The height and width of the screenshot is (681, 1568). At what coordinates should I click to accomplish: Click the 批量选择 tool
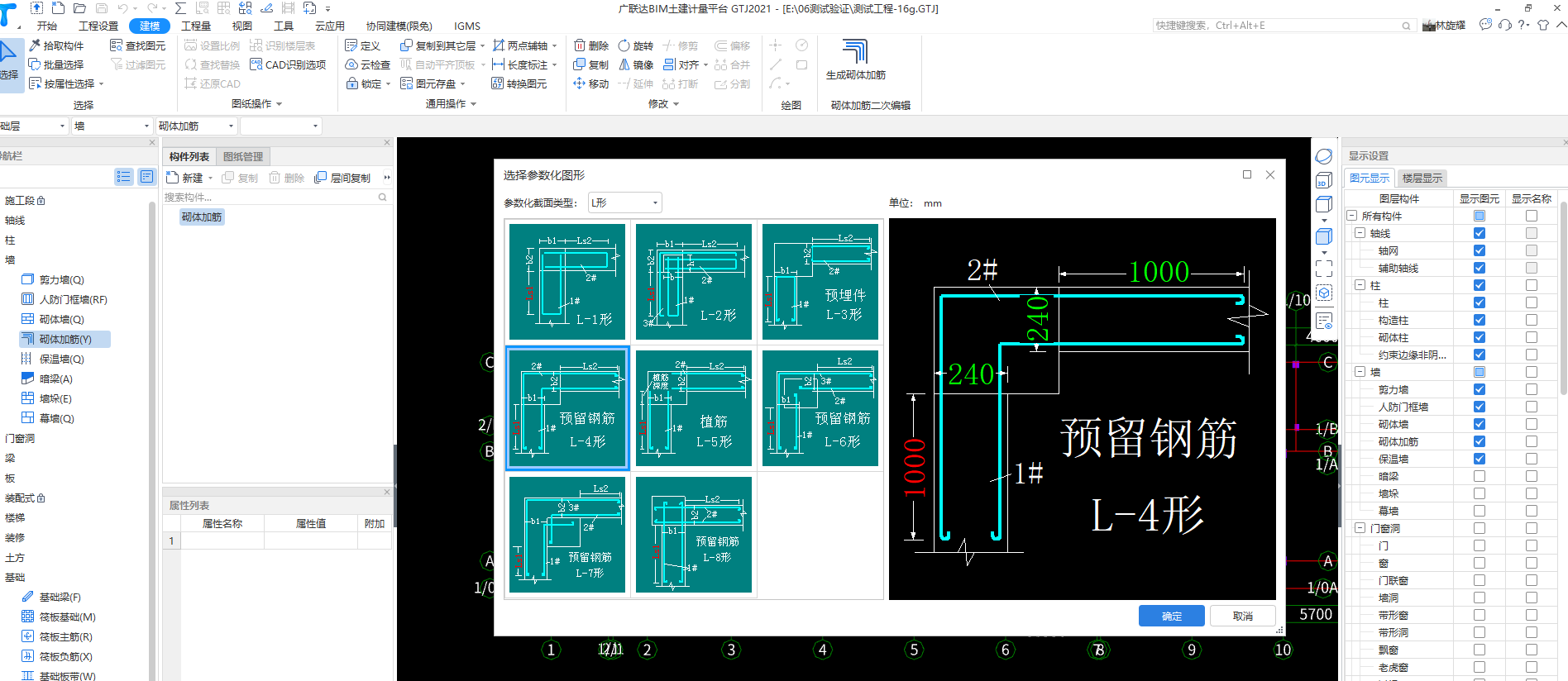tap(56, 64)
